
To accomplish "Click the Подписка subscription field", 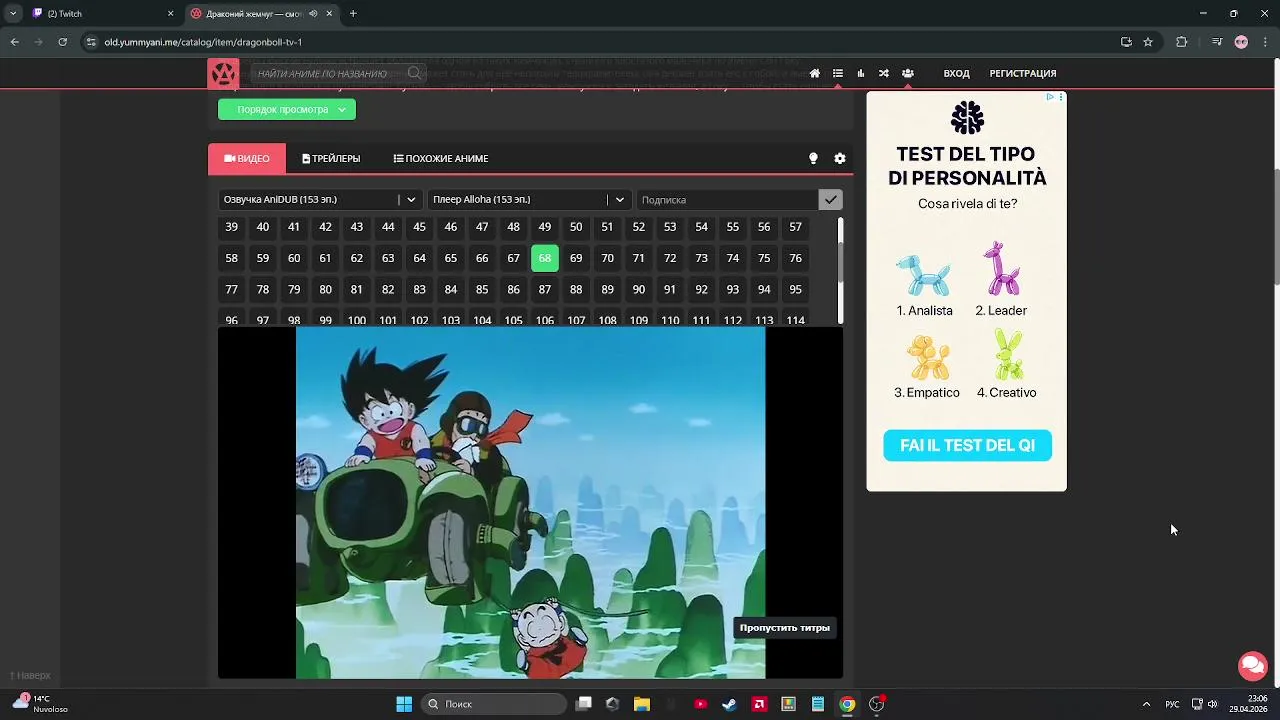I will 727,199.
